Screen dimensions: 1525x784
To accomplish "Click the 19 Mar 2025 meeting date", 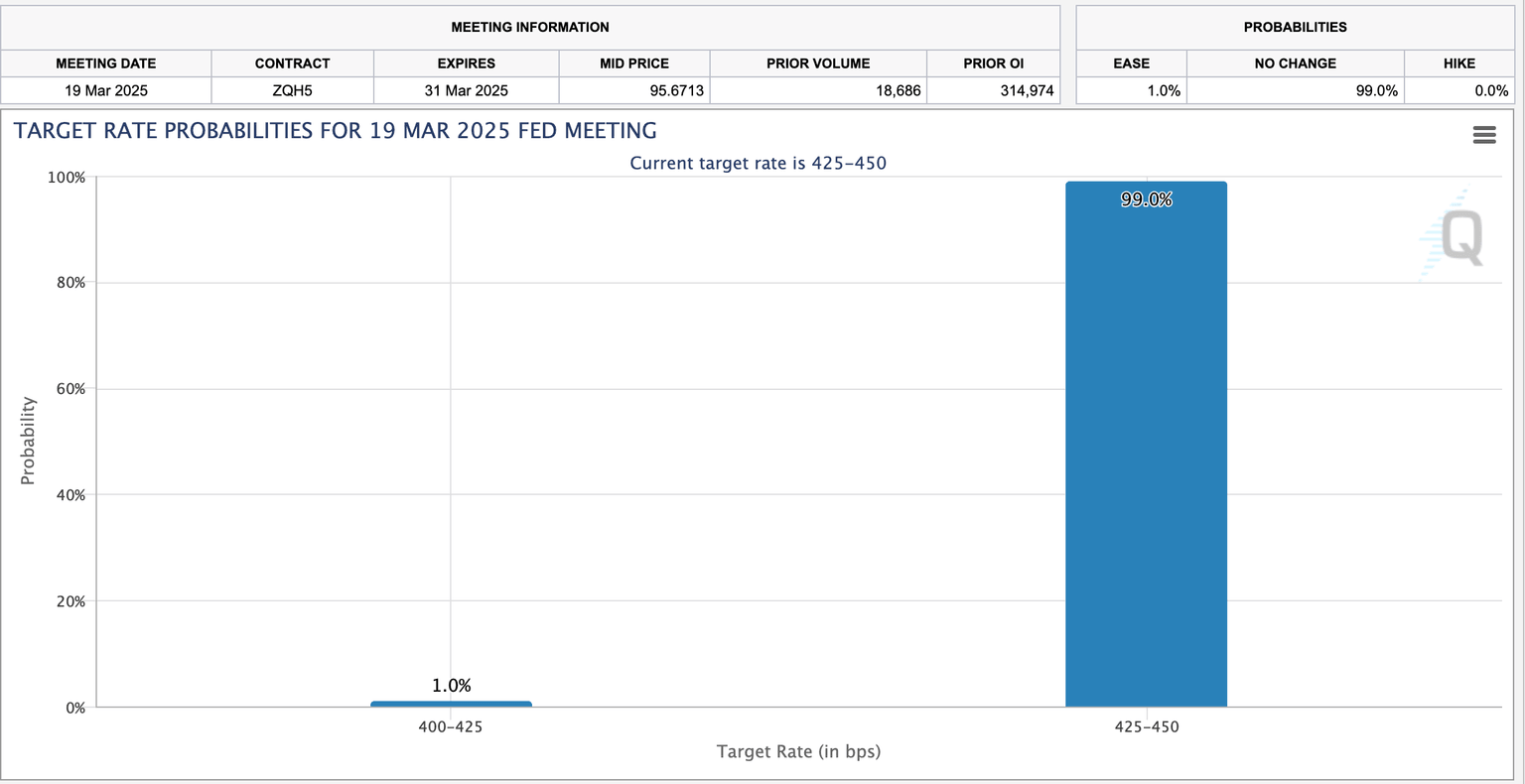I will (105, 90).
